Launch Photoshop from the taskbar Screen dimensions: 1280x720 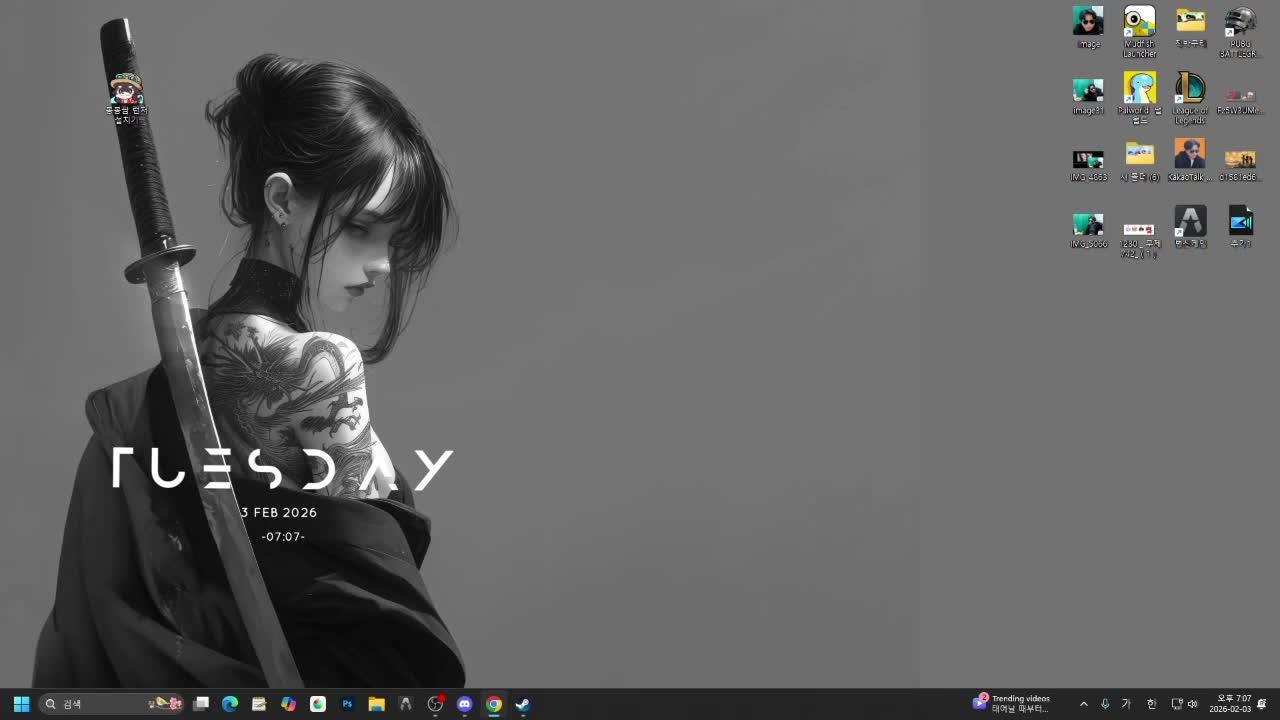coord(347,704)
